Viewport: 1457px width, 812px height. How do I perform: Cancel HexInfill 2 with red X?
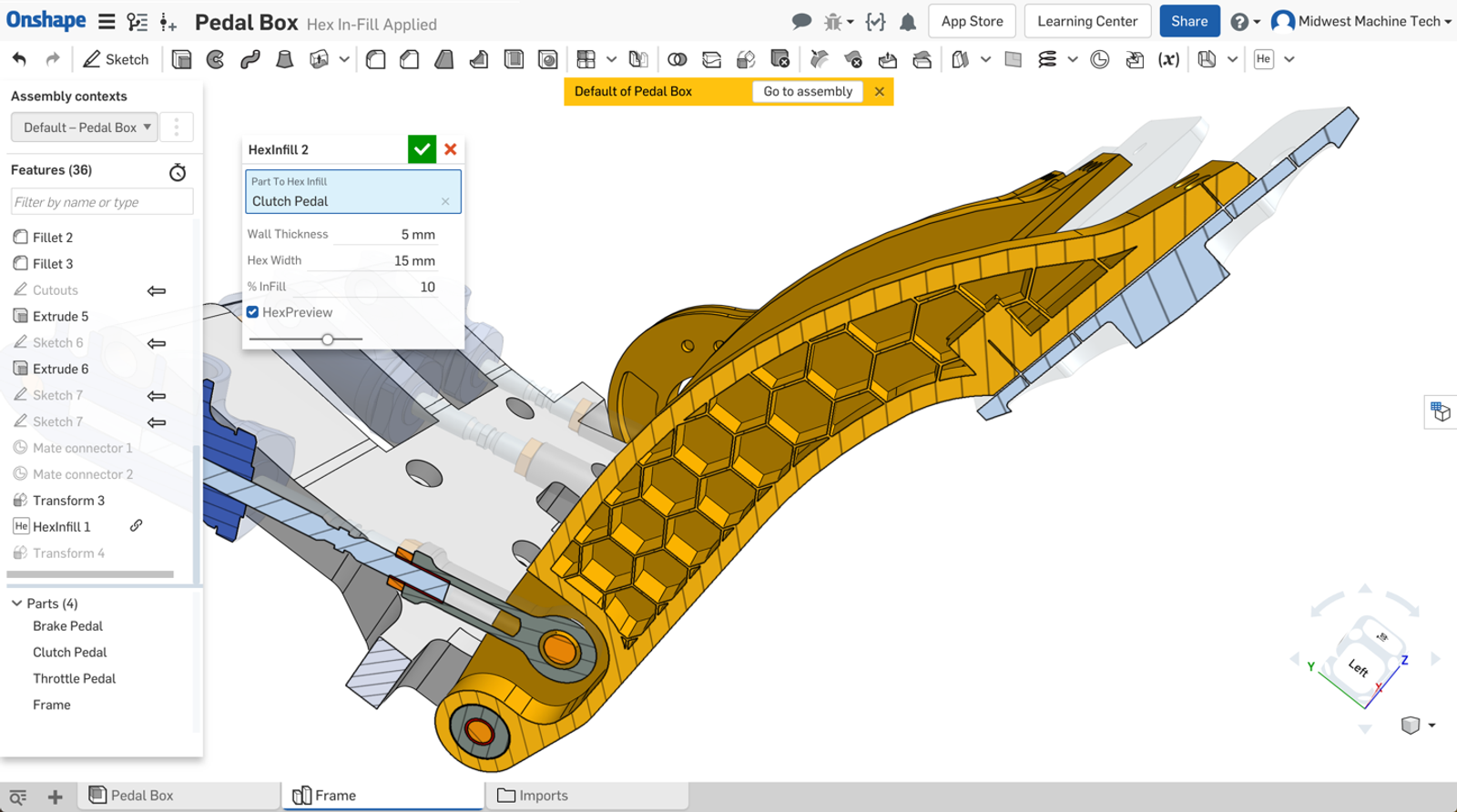[x=451, y=149]
